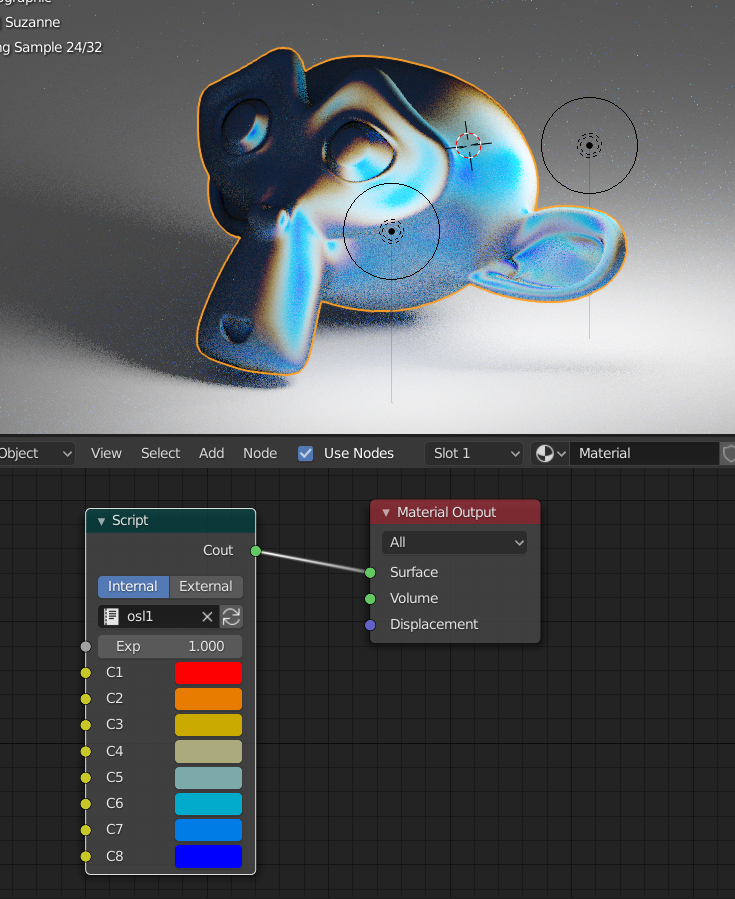735x899 pixels.
Task: Select the light object near Suzanne's ear
Action: [589, 145]
